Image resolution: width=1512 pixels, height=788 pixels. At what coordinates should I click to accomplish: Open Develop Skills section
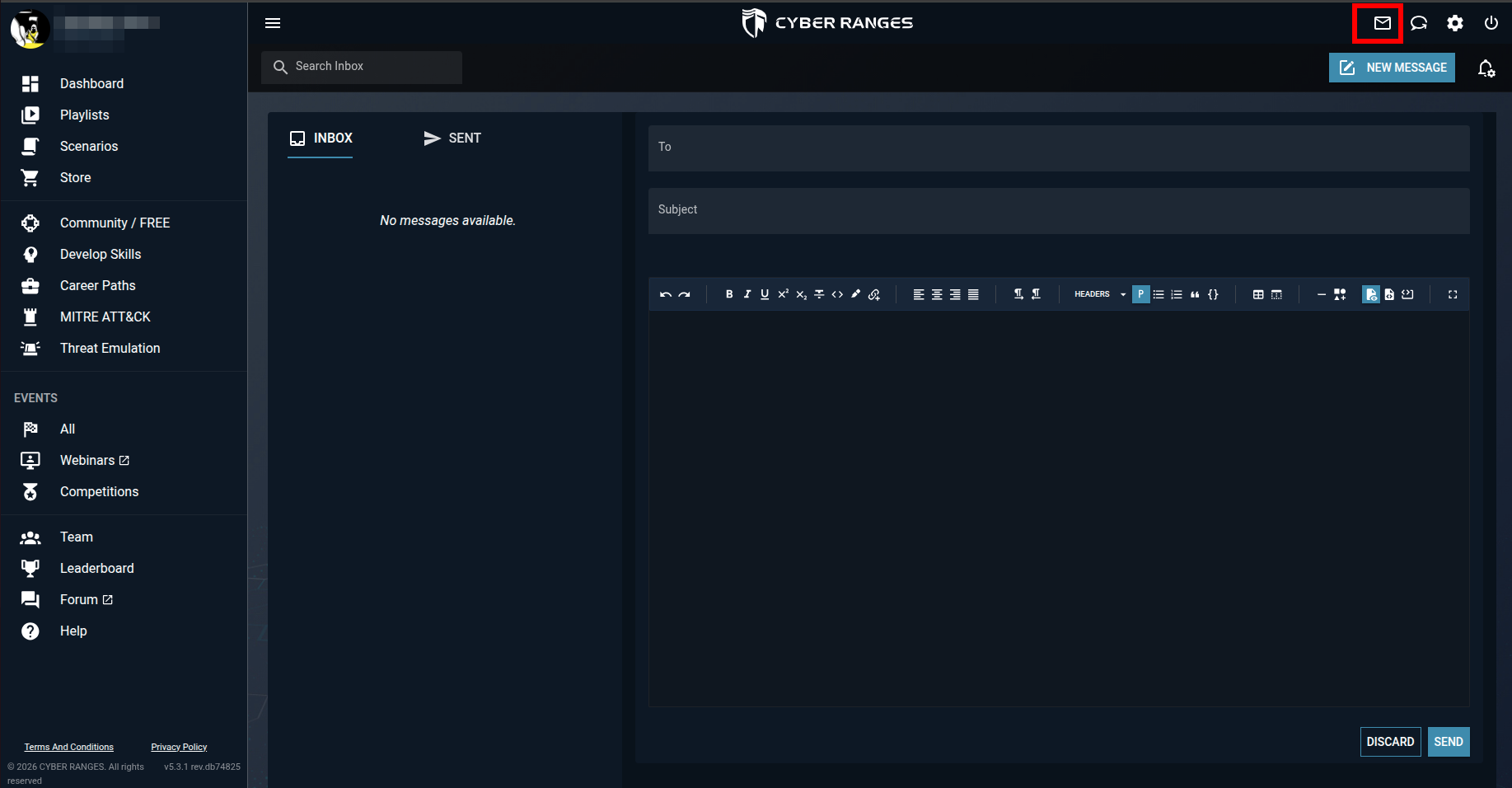[x=100, y=255]
